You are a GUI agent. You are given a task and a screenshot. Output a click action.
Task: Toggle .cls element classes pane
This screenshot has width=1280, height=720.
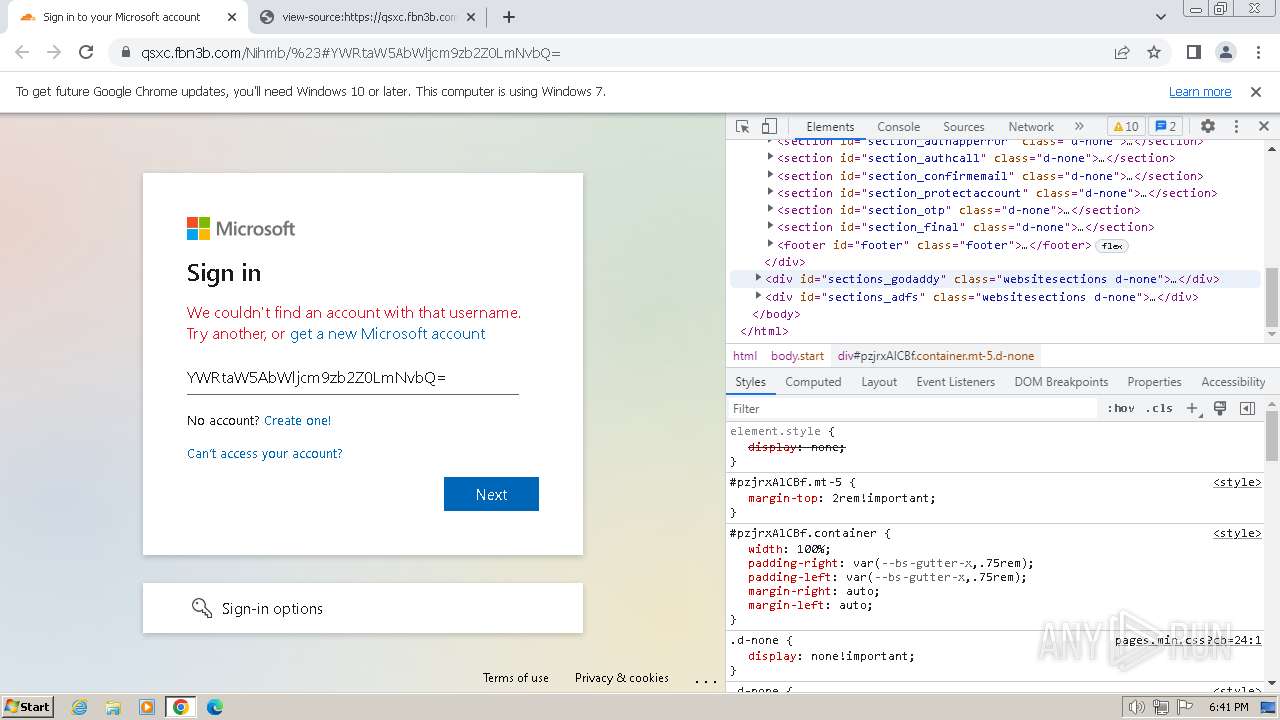(1159, 408)
